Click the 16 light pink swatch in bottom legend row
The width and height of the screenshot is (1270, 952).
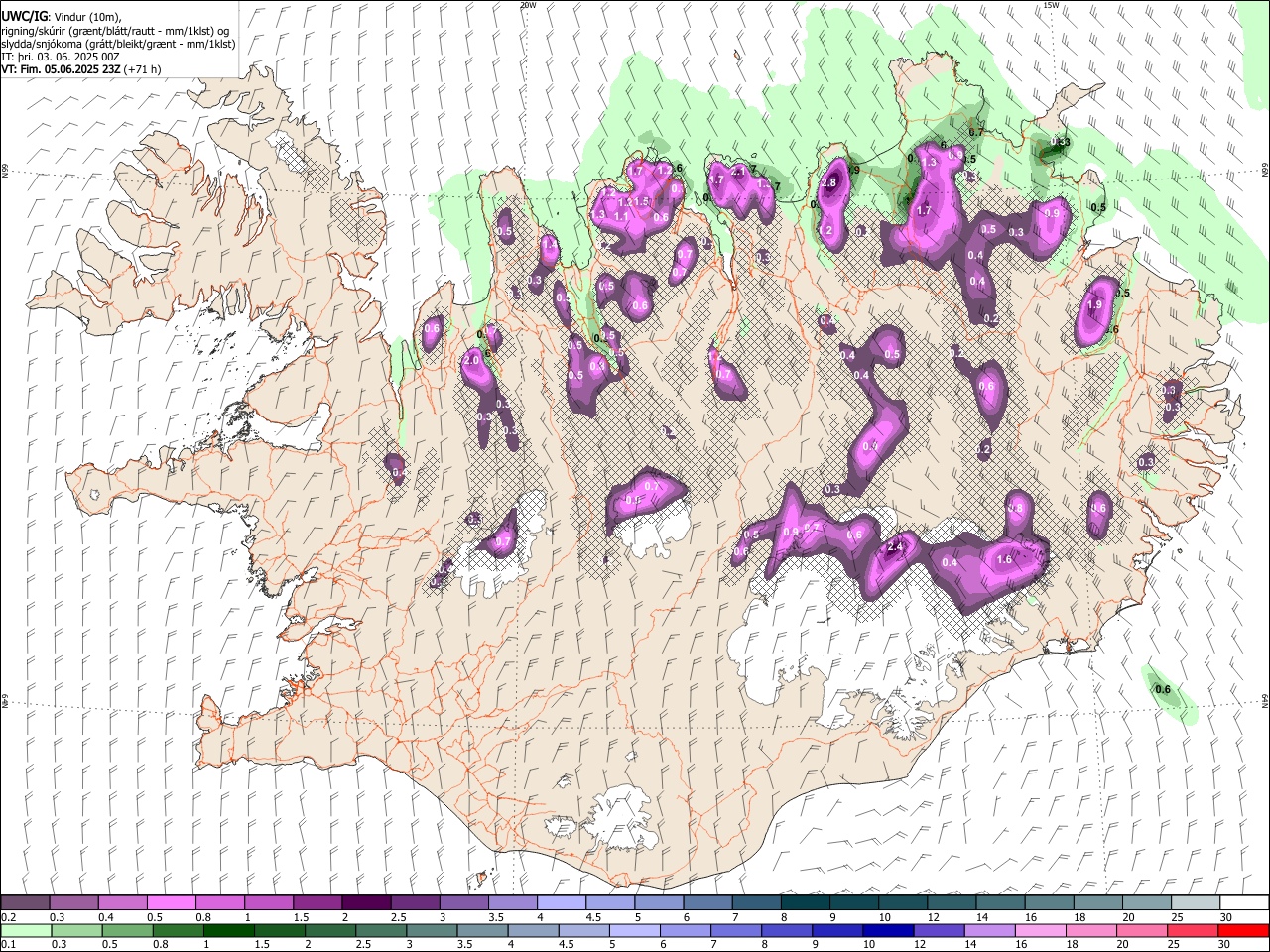1040,930
